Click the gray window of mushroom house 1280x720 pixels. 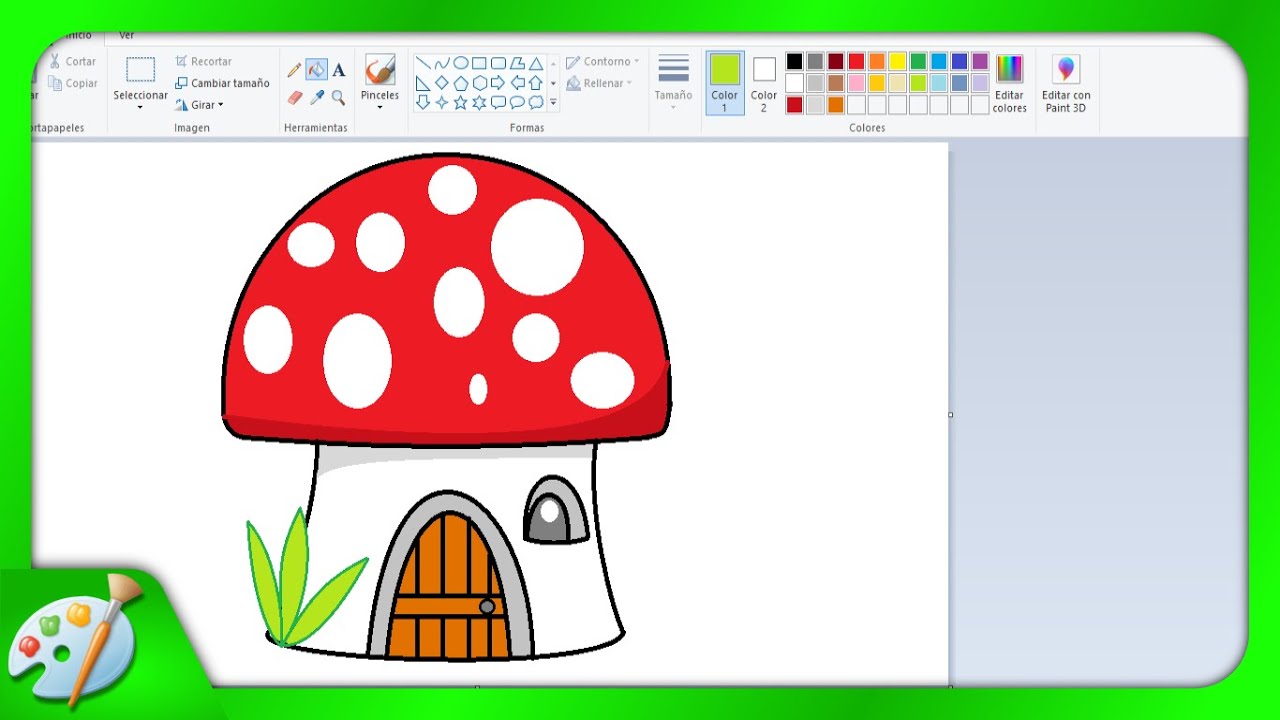(x=556, y=511)
